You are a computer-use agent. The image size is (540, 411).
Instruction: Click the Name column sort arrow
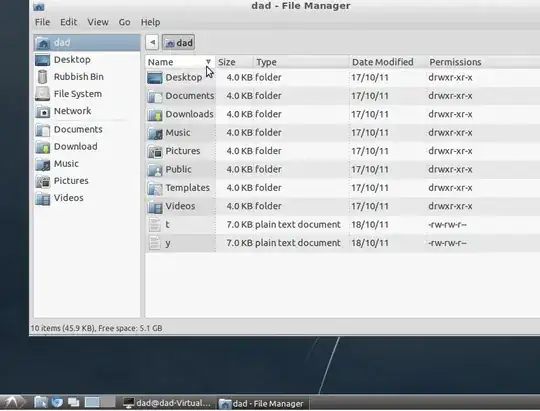208,62
